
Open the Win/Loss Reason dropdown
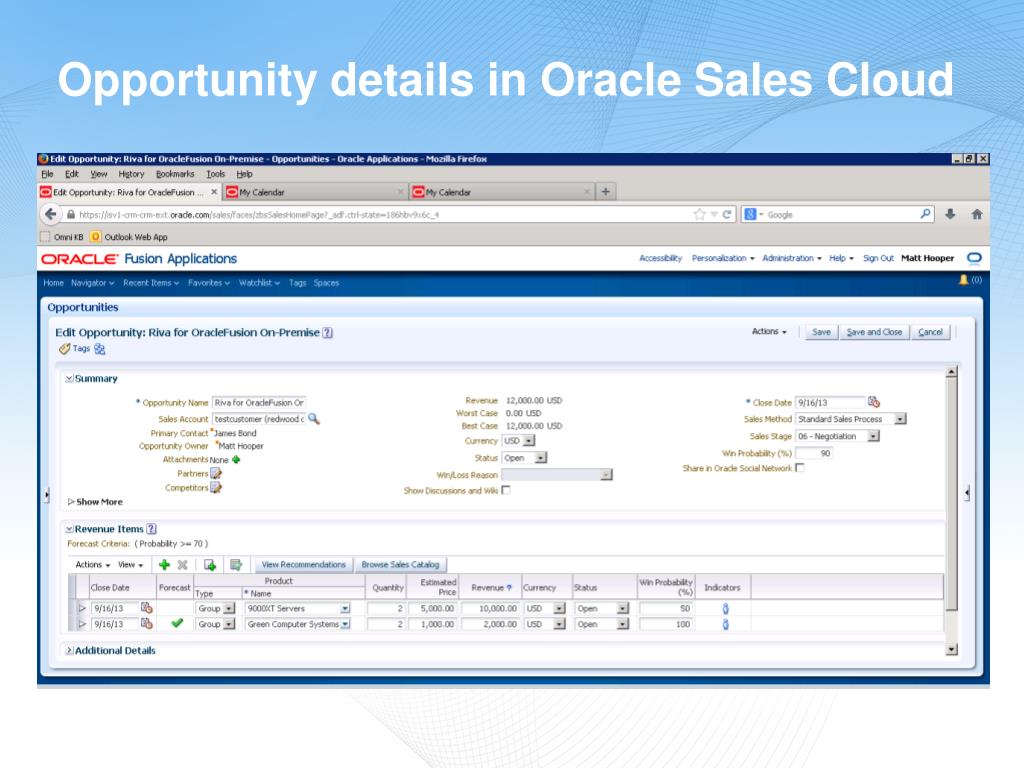coord(607,475)
